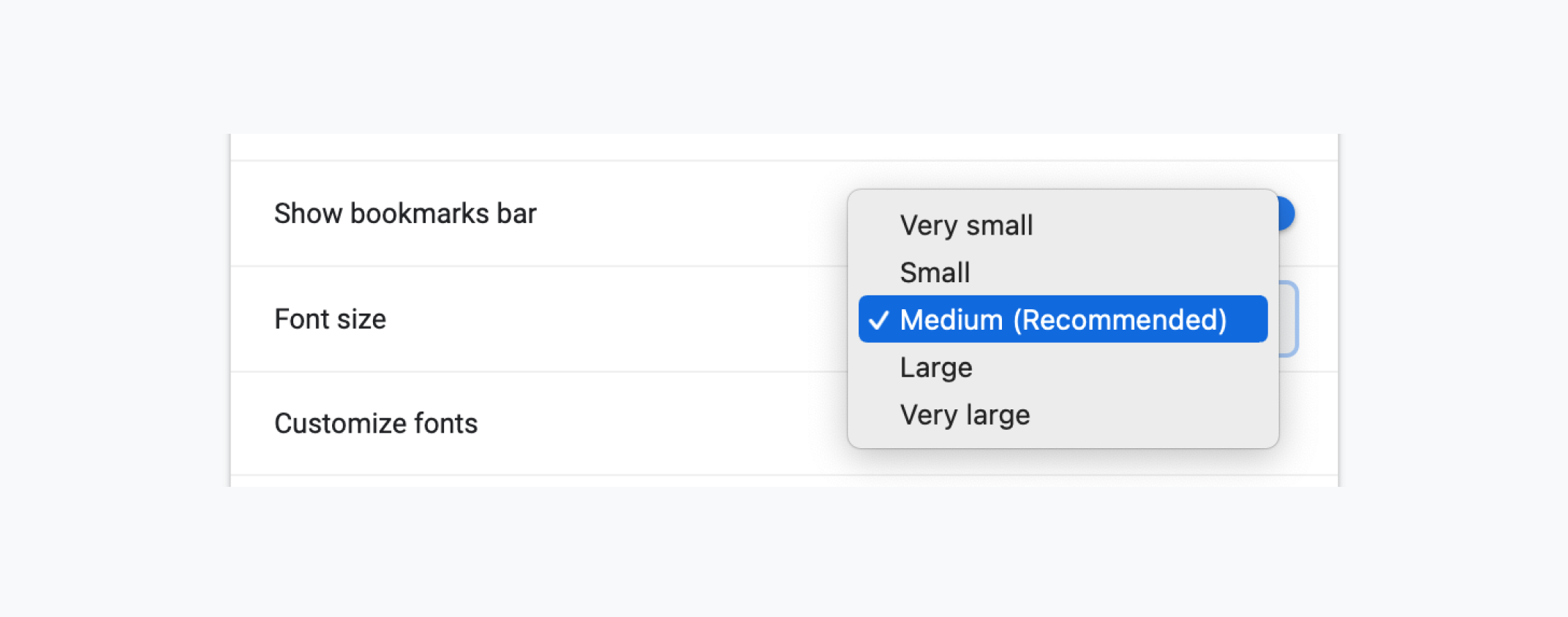Pick the Large font size option
Screen dimensions: 1568x617
(x=935, y=367)
